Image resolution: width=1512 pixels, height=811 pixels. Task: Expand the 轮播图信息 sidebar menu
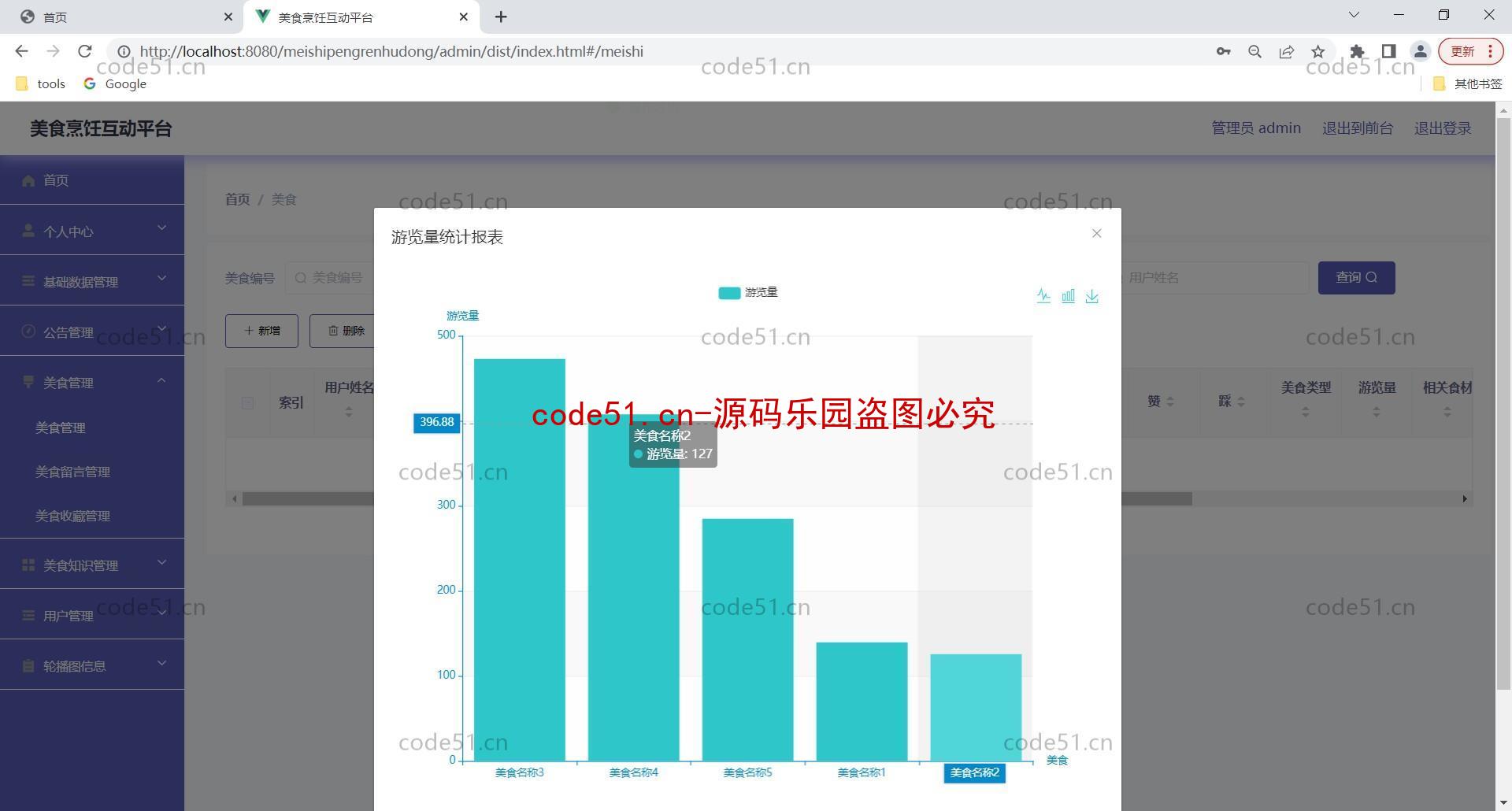[92, 665]
